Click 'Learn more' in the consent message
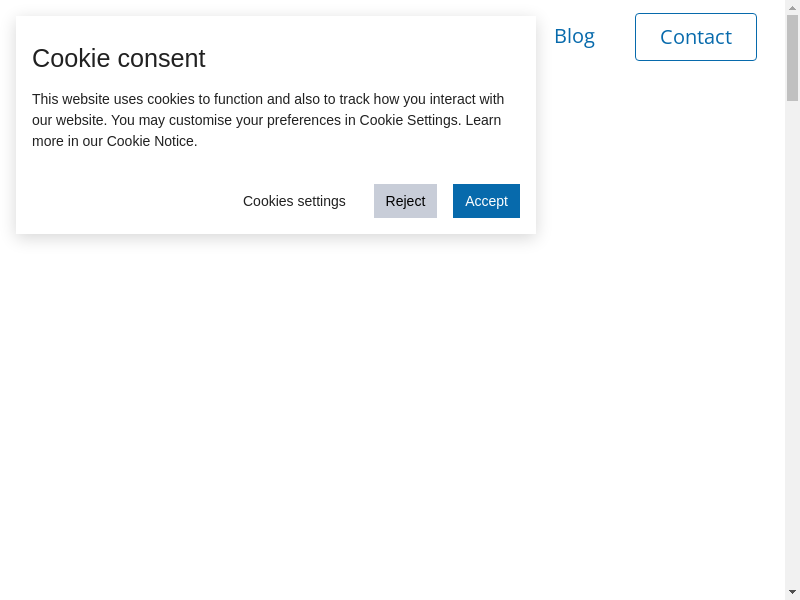 pos(483,120)
